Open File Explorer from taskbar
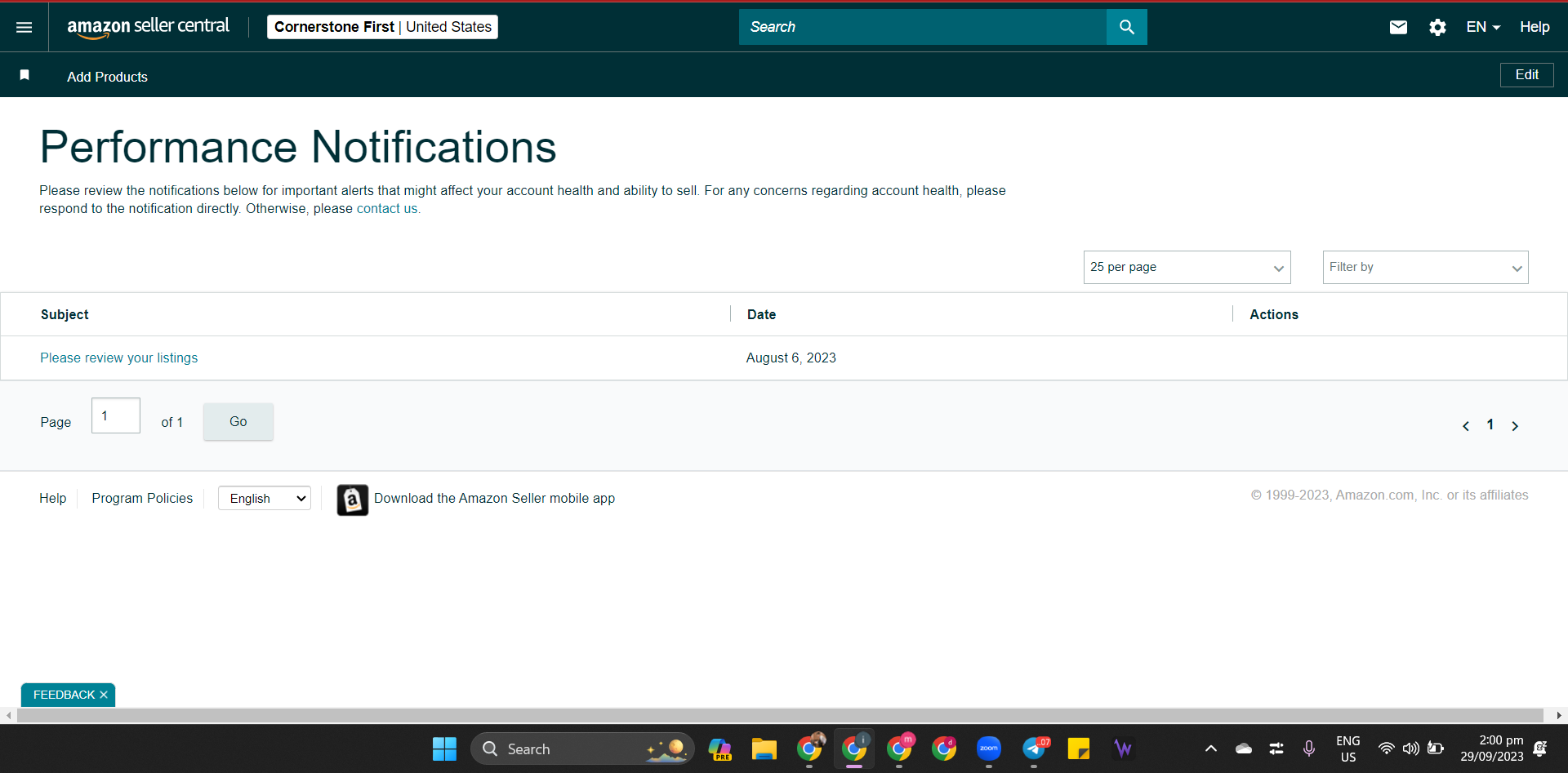 (764, 749)
